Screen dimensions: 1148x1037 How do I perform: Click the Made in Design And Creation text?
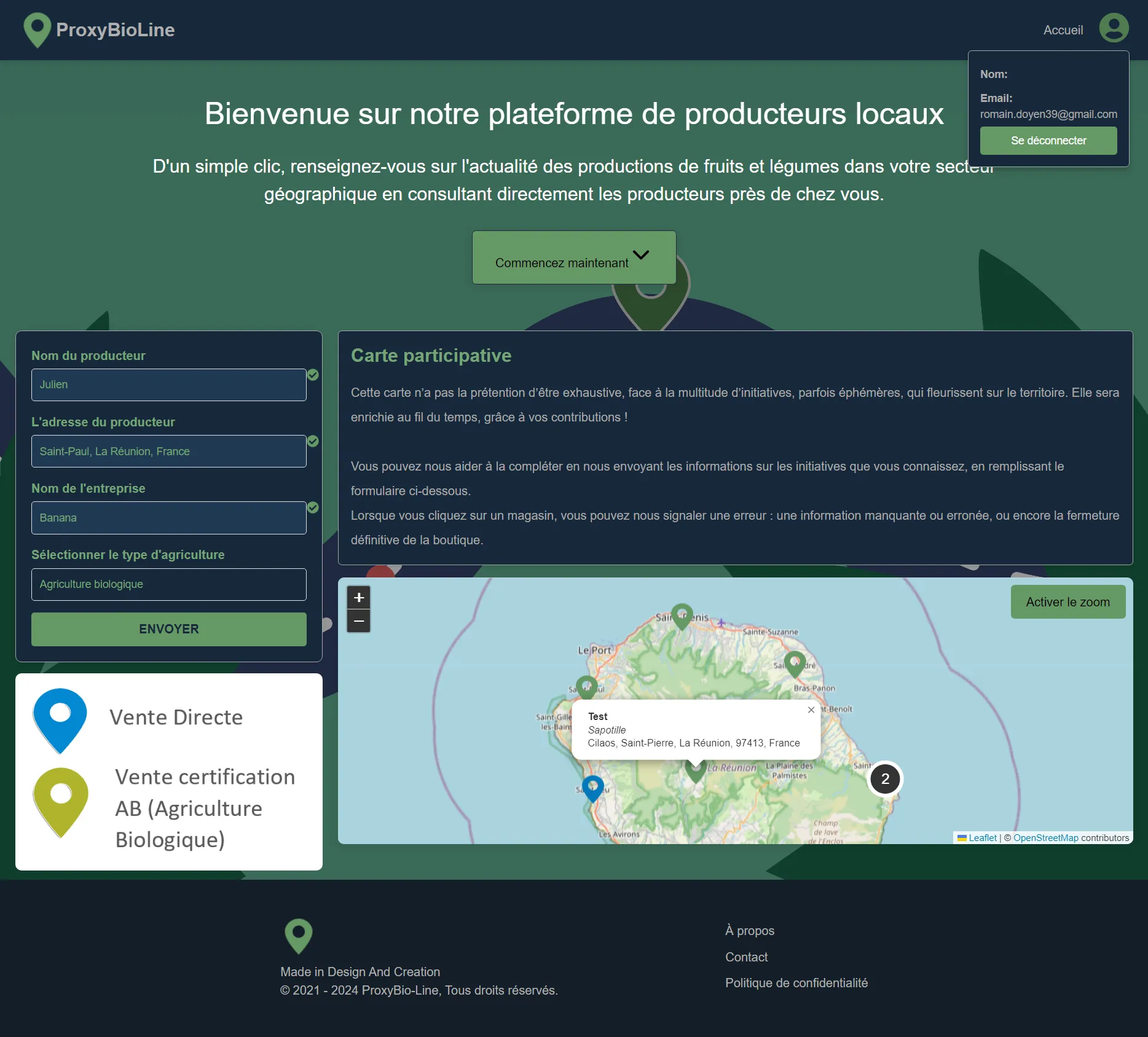(x=360, y=971)
